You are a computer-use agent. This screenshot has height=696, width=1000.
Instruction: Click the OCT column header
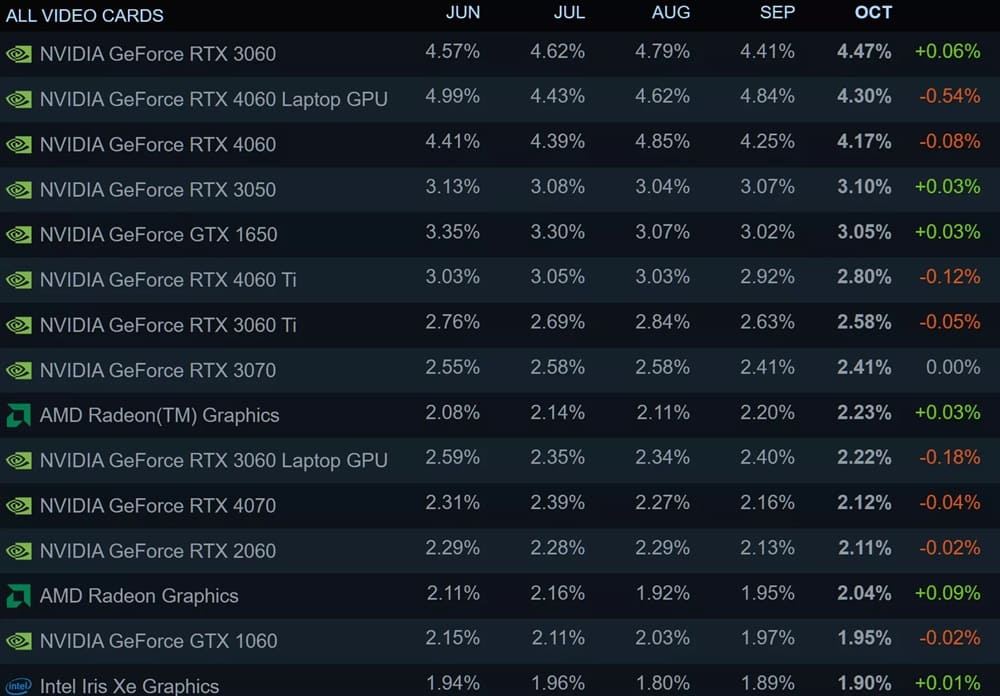click(873, 13)
